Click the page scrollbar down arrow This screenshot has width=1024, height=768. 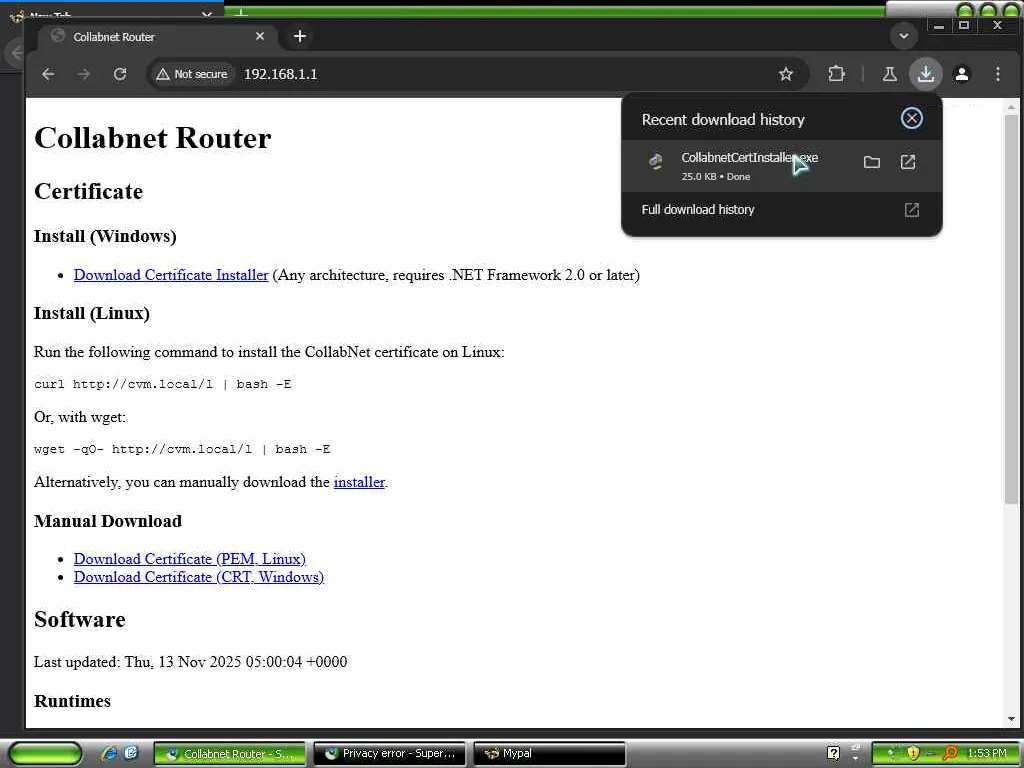(x=1012, y=719)
